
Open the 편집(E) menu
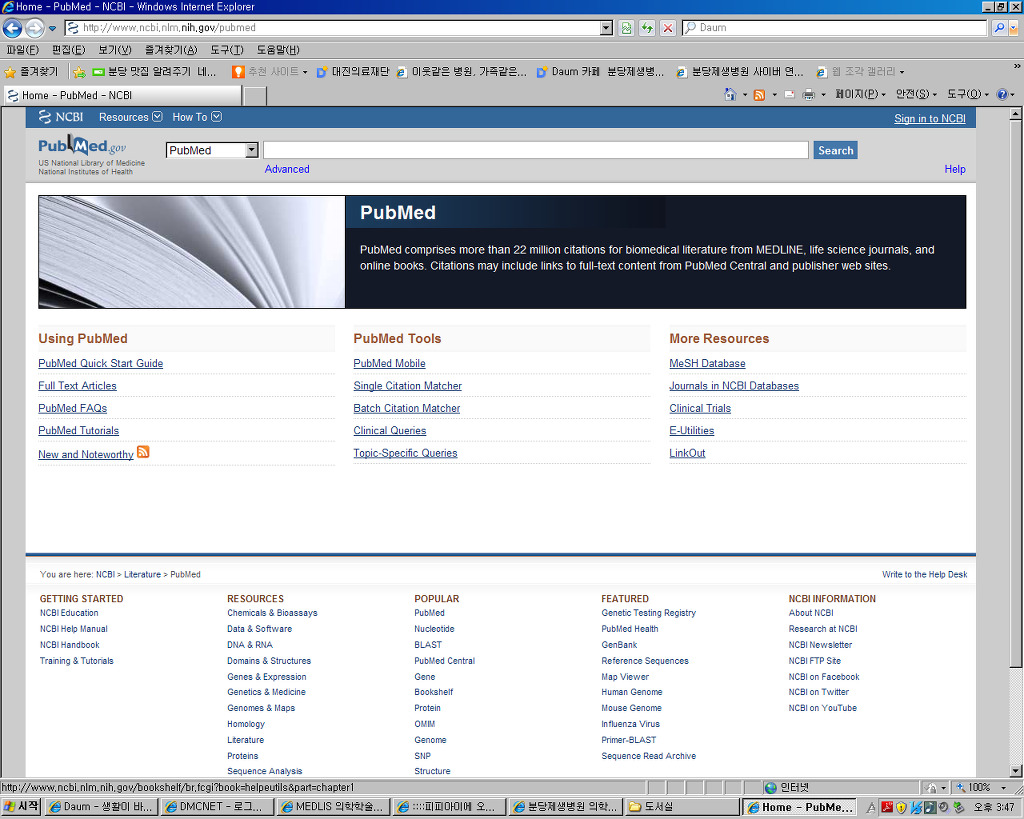tap(69, 50)
